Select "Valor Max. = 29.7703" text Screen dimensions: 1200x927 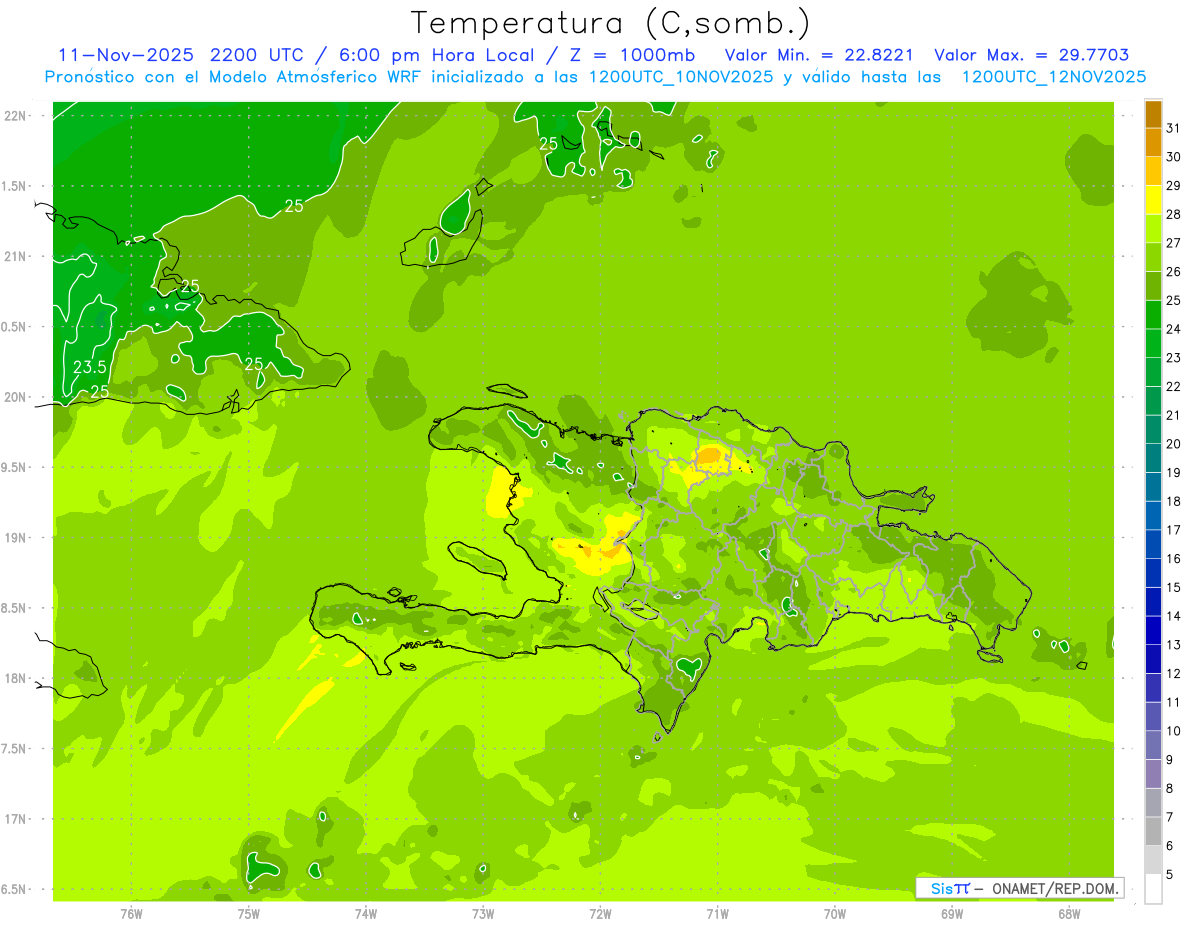point(1031,55)
